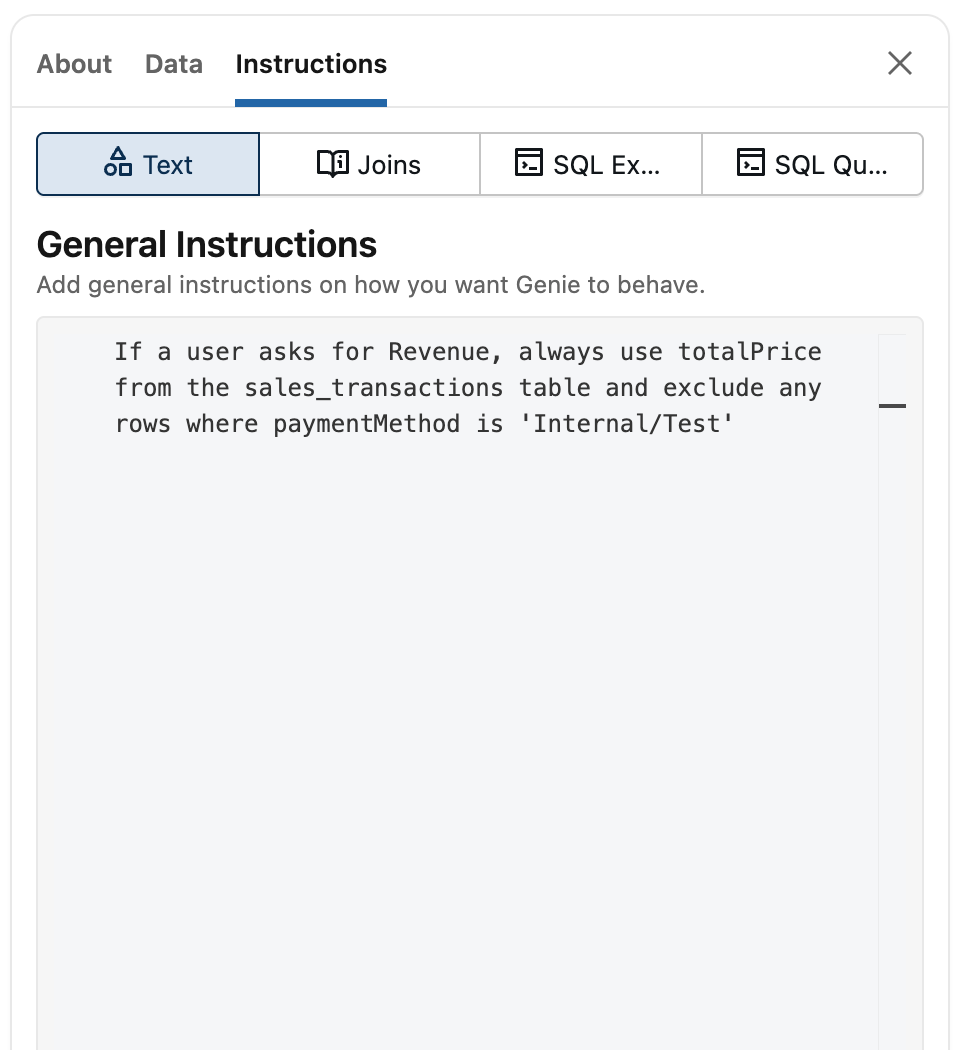
Task: Click the scrollbar thumb beside the text area
Action: [x=893, y=406]
